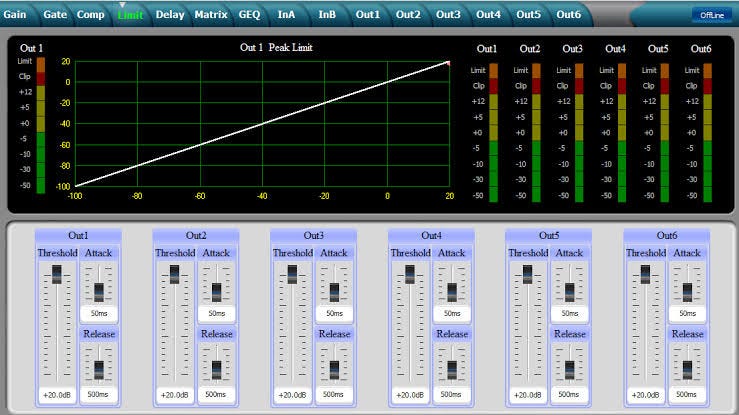739x415 pixels.
Task: Click the Out3 Threshold slider handle
Action: [x=292, y=274]
